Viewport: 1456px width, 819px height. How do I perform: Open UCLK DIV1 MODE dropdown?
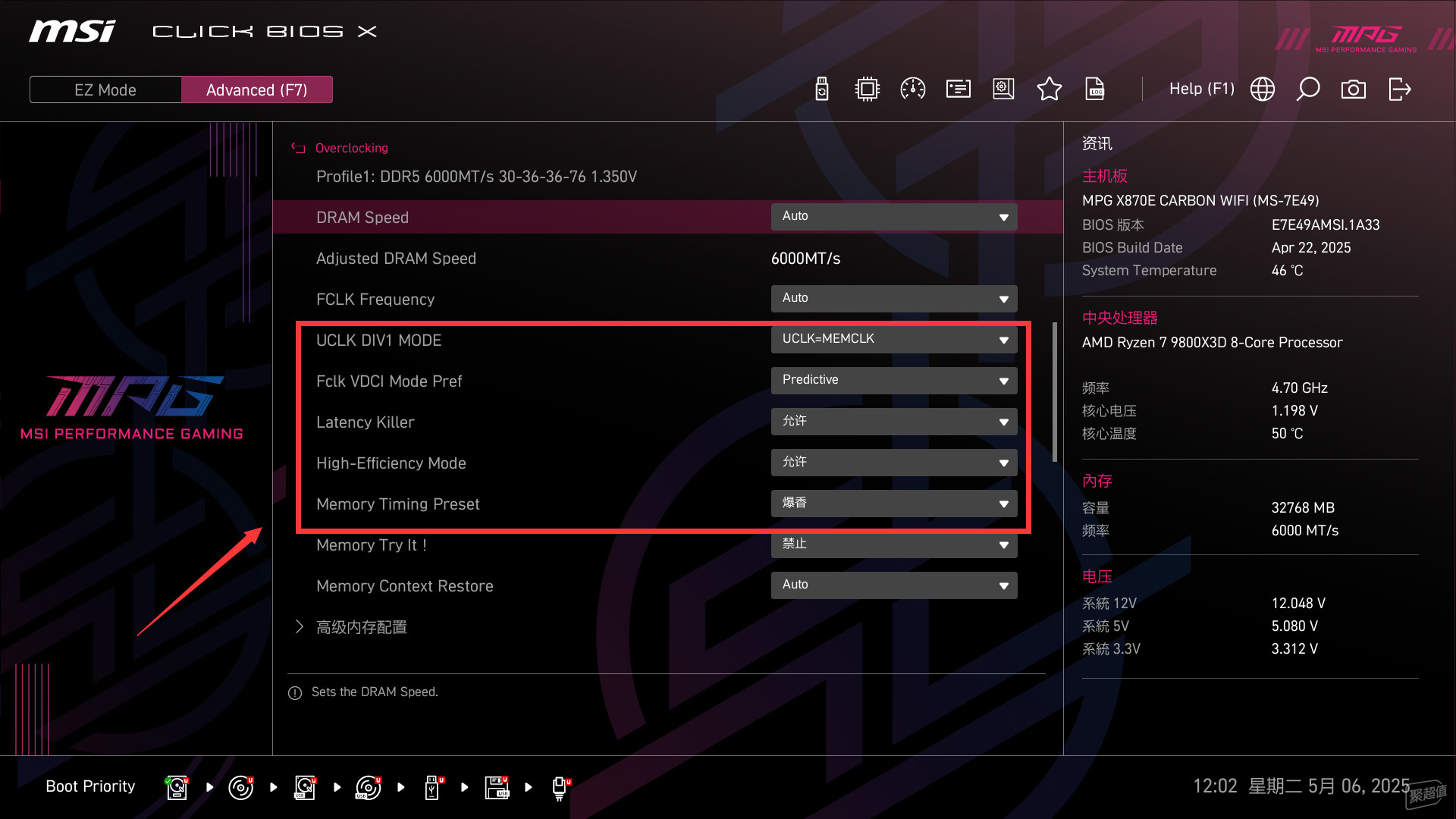point(894,340)
